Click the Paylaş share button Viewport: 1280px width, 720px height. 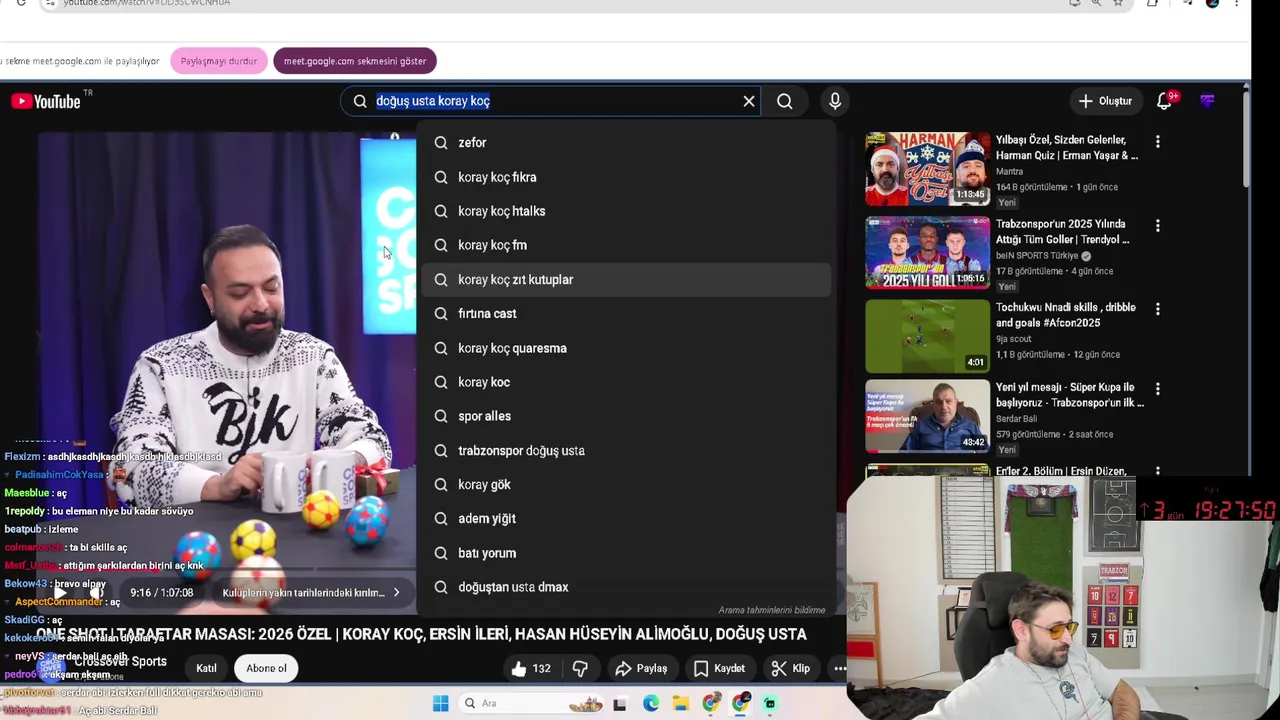pos(641,669)
